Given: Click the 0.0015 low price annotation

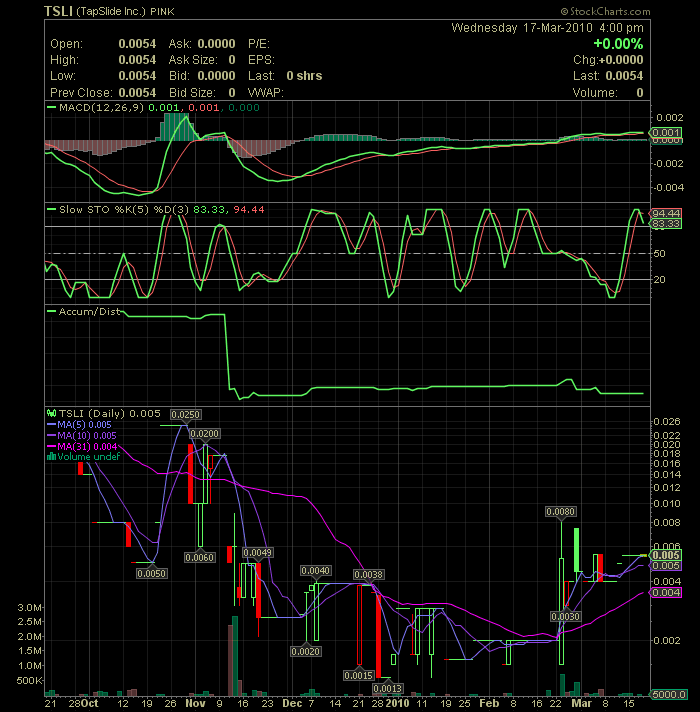Looking at the screenshot, I should tap(359, 675).
